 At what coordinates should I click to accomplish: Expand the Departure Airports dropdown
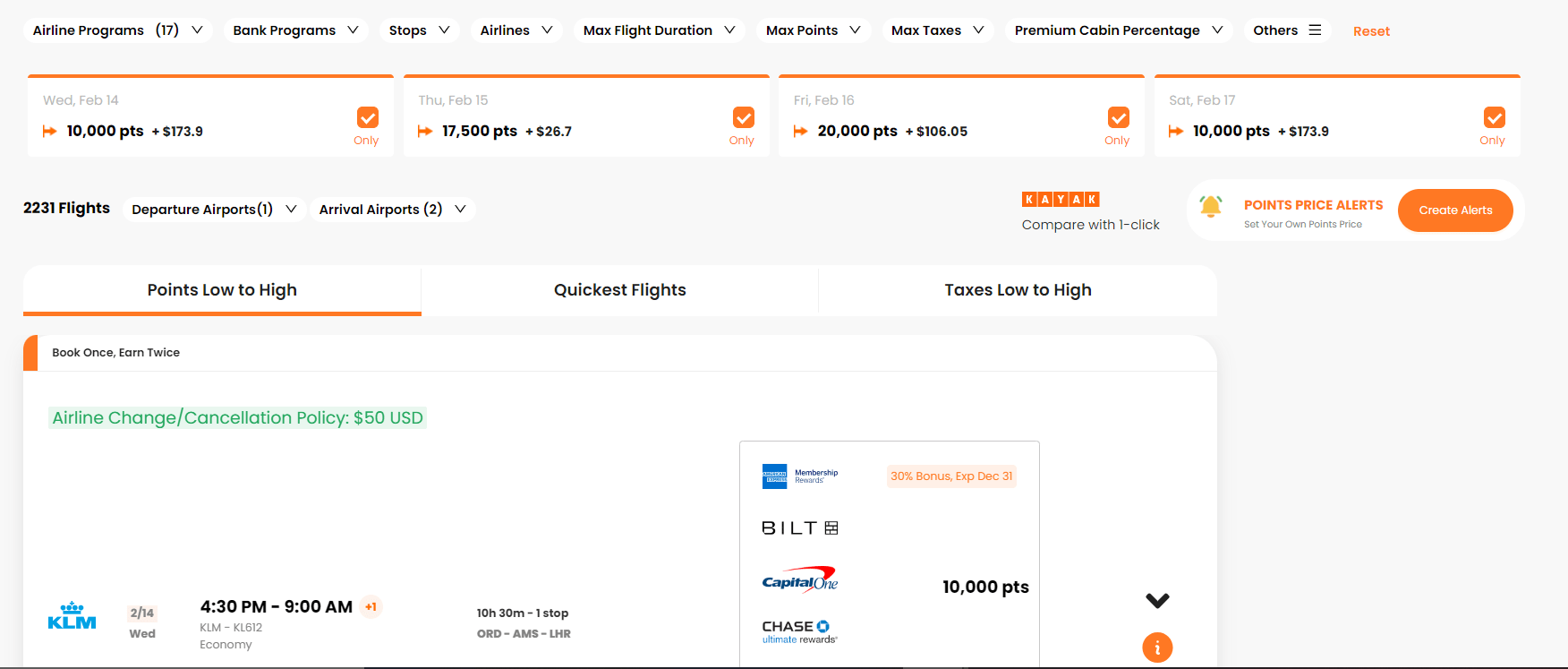click(214, 209)
